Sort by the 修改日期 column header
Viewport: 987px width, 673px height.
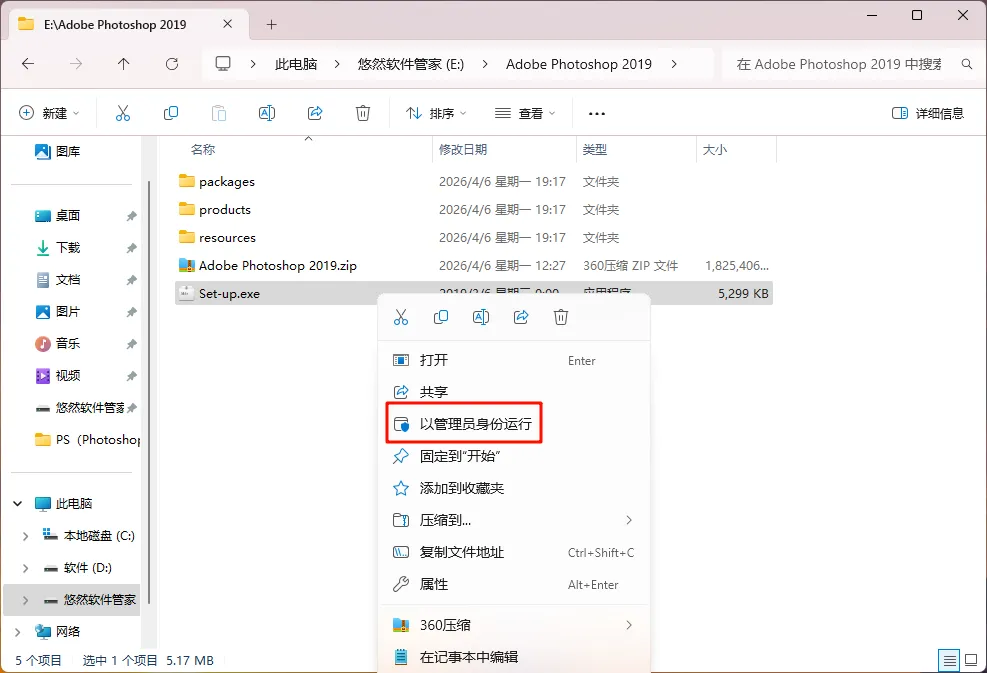[504, 150]
